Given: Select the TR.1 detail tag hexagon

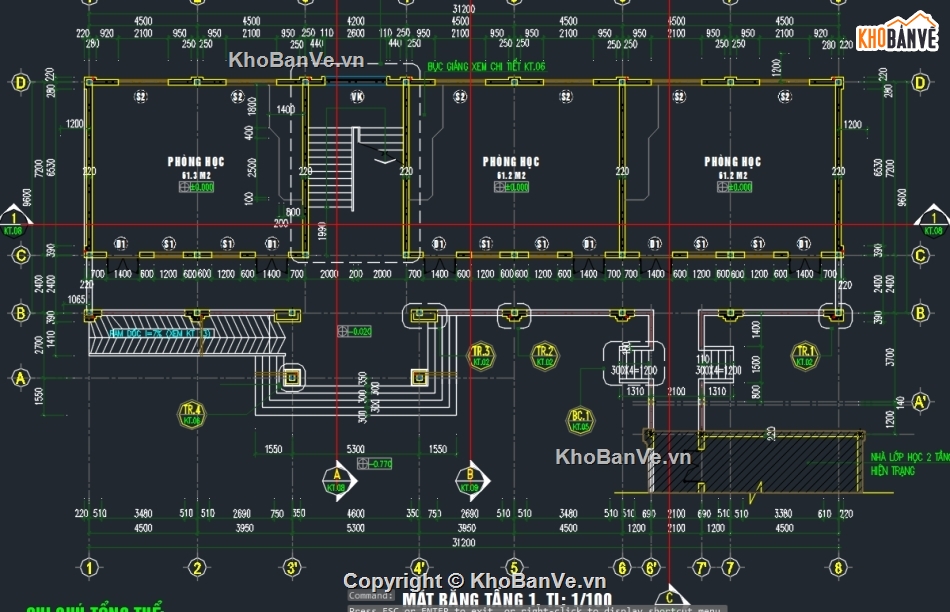Looking at the screenshot, I should (x=805, y=356).
